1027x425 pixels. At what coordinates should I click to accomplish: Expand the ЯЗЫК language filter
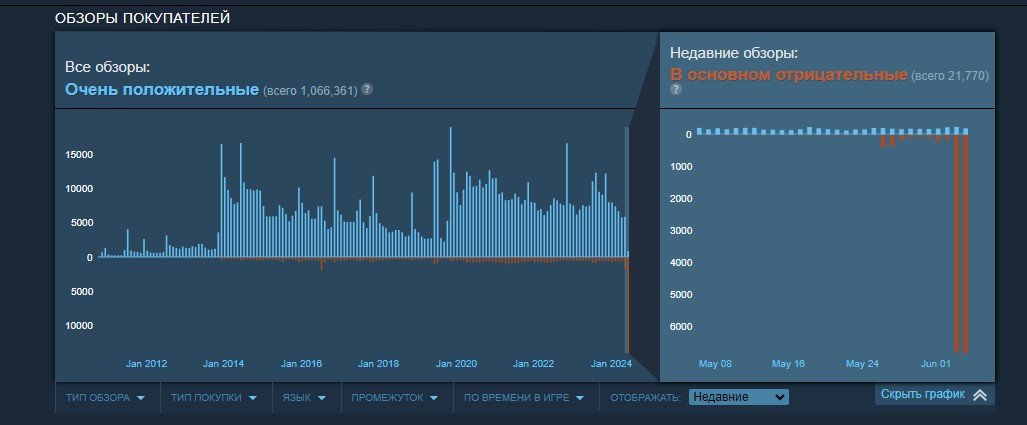pyautogui.click(x=305, y=397)
